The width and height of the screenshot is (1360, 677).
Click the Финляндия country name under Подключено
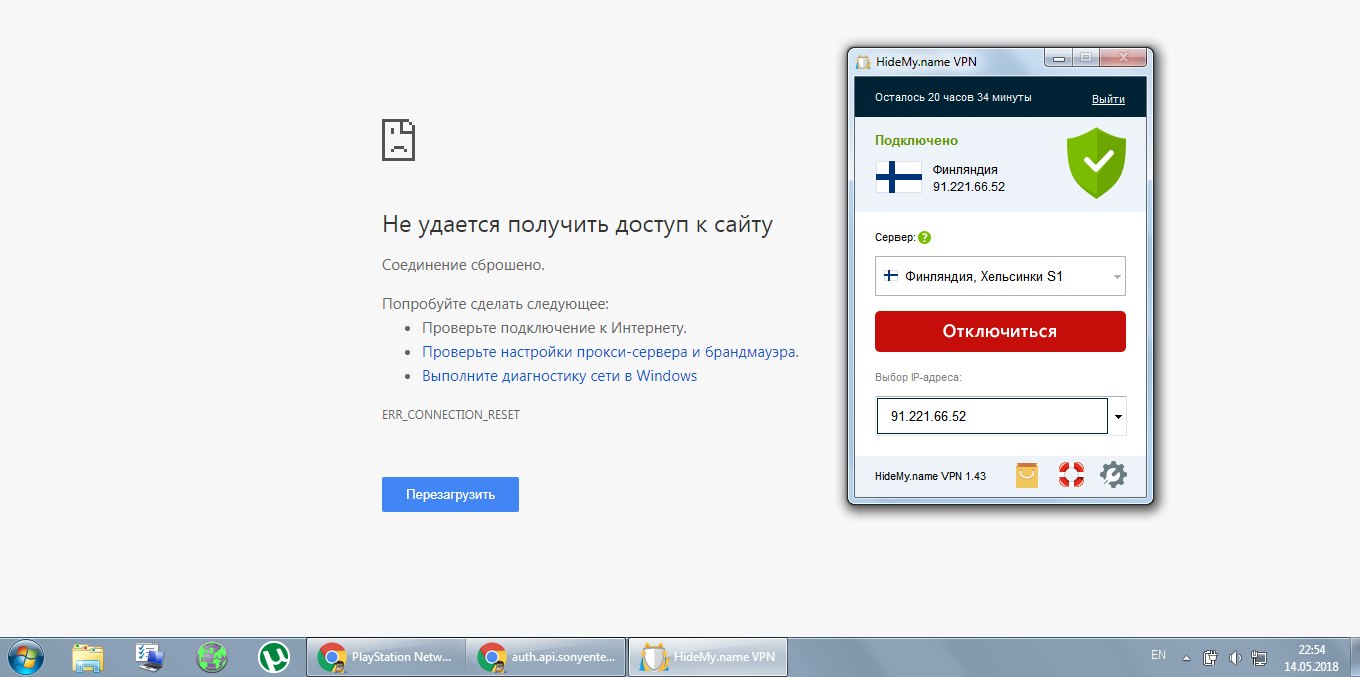click(965, 170)
